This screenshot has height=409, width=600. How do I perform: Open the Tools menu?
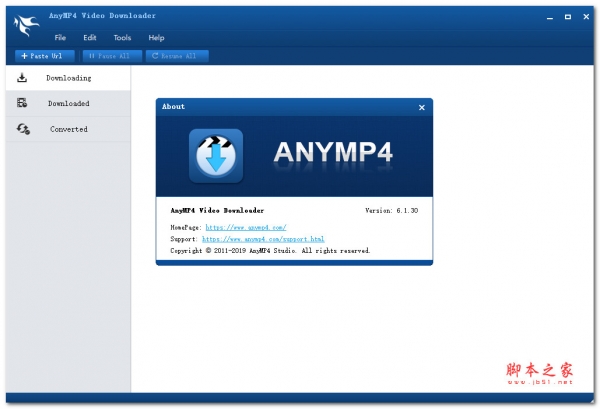[122, 37]
